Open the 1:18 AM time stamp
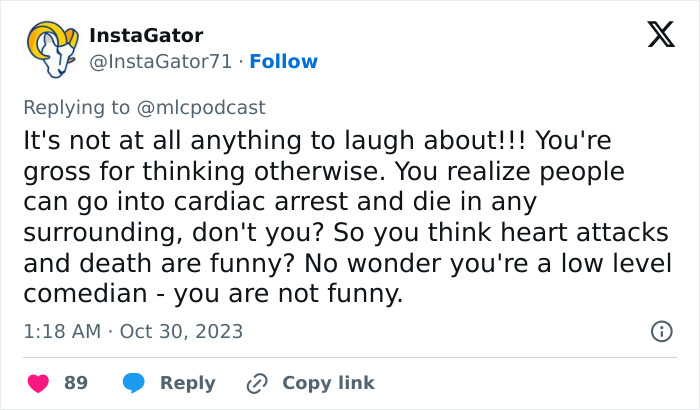The height and width of the screenshot is (410, 700). 62,331
